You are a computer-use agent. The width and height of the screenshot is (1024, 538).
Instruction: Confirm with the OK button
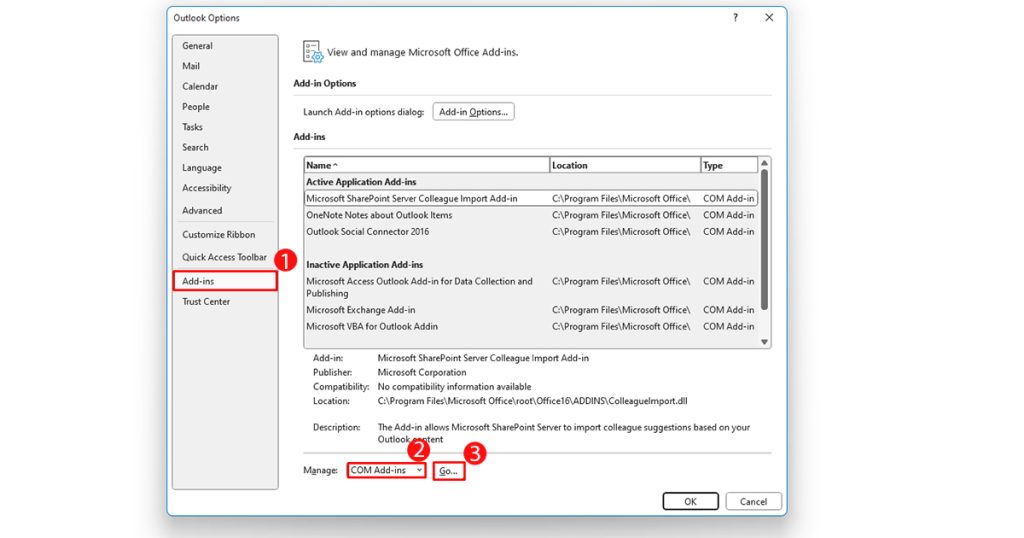click(690, 501)
